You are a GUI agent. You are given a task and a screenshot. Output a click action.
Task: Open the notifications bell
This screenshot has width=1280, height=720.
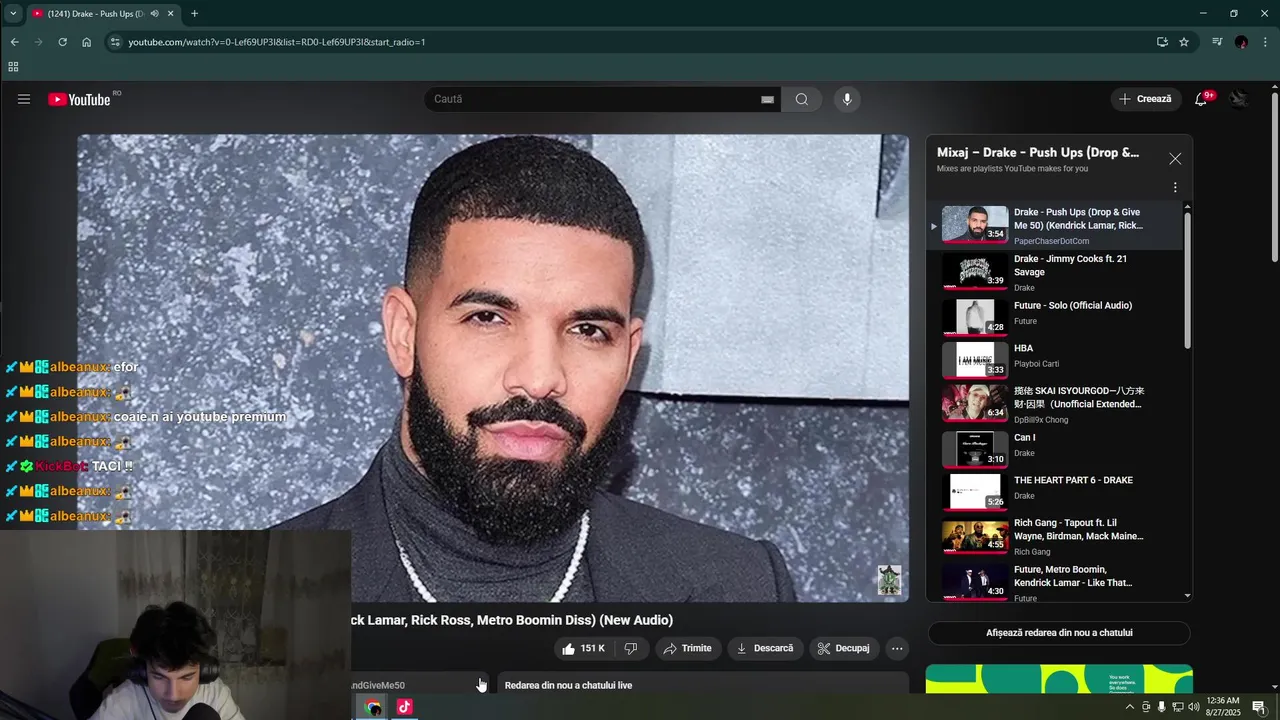(x=1202, y=99)
